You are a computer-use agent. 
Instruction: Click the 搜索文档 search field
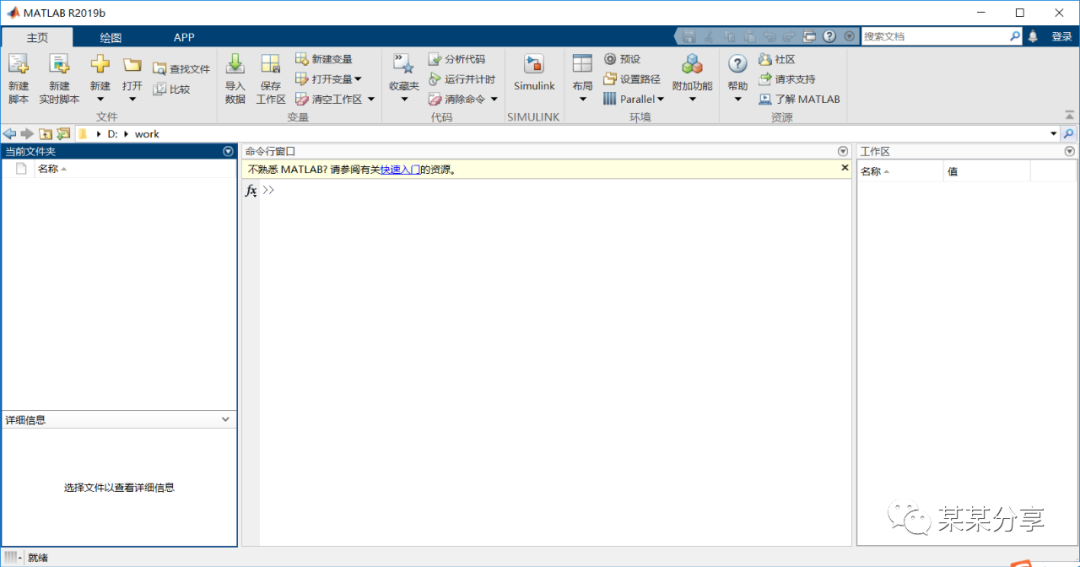point(935,37)
